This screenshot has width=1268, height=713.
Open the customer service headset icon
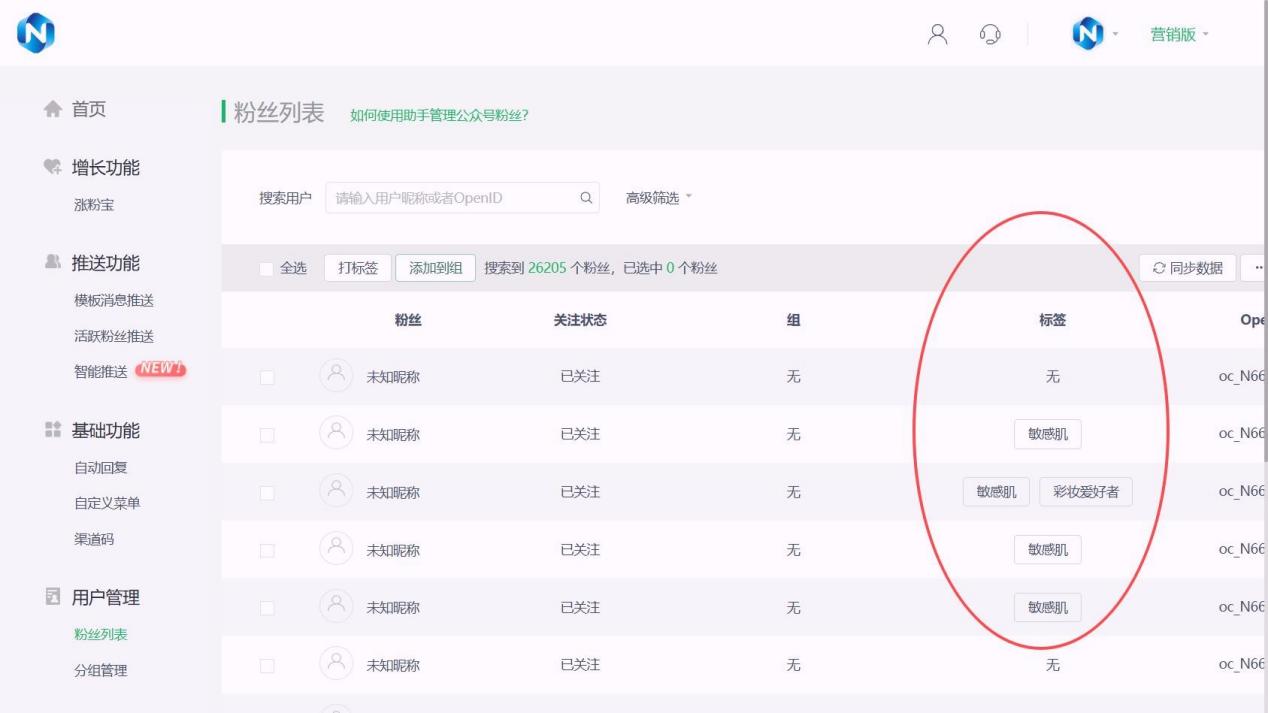point(990,34)
